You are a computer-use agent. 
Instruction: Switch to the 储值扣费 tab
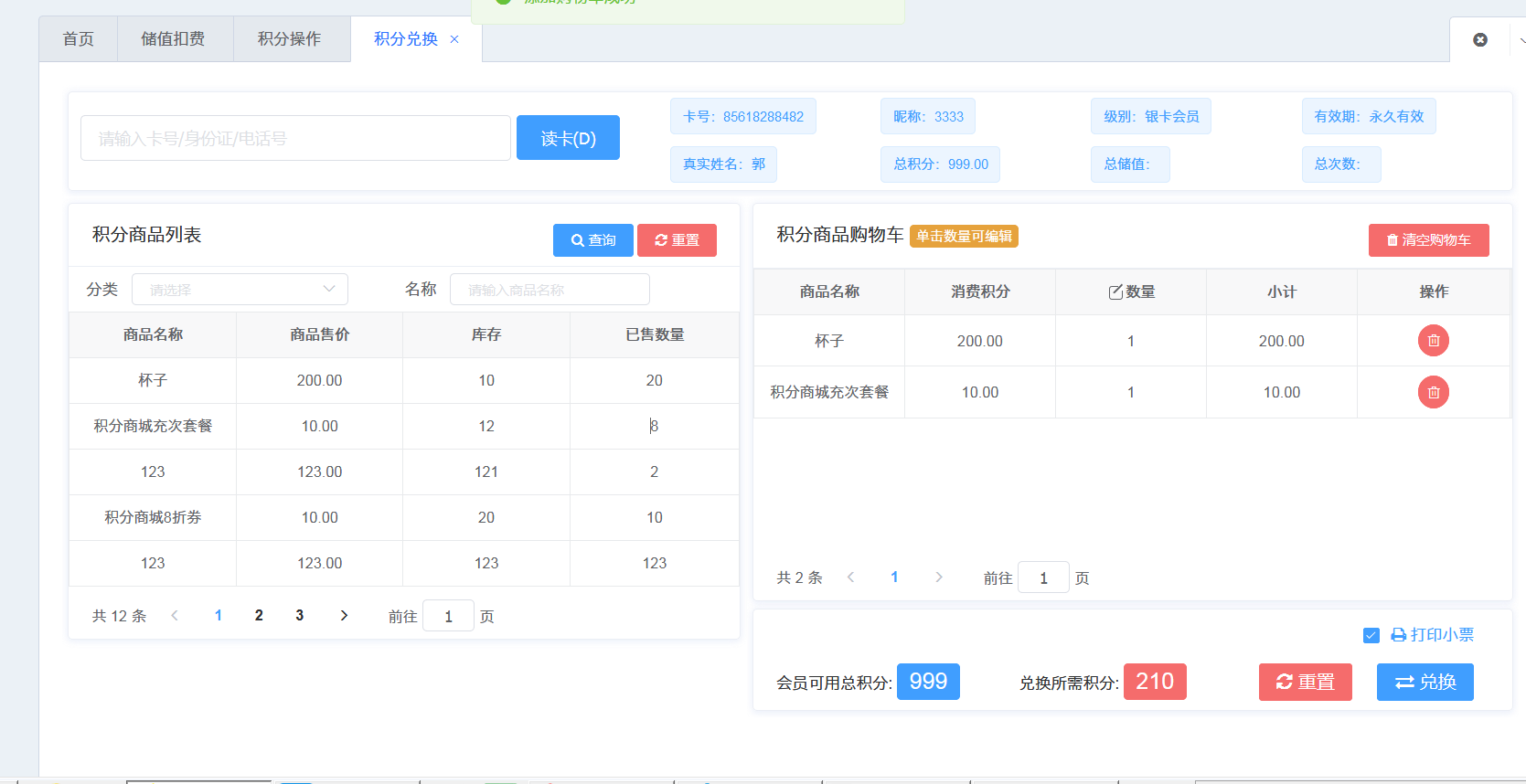pyautogui.click(x=173, y=39)
